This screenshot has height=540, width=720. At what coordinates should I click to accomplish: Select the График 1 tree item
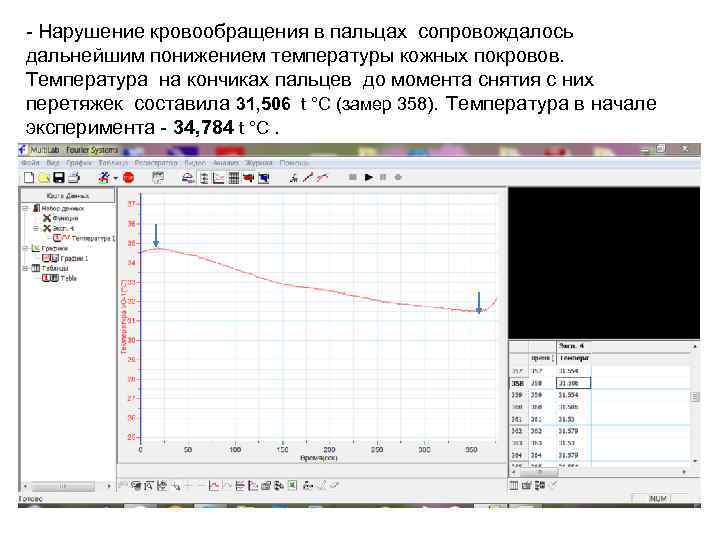(74, 259)
